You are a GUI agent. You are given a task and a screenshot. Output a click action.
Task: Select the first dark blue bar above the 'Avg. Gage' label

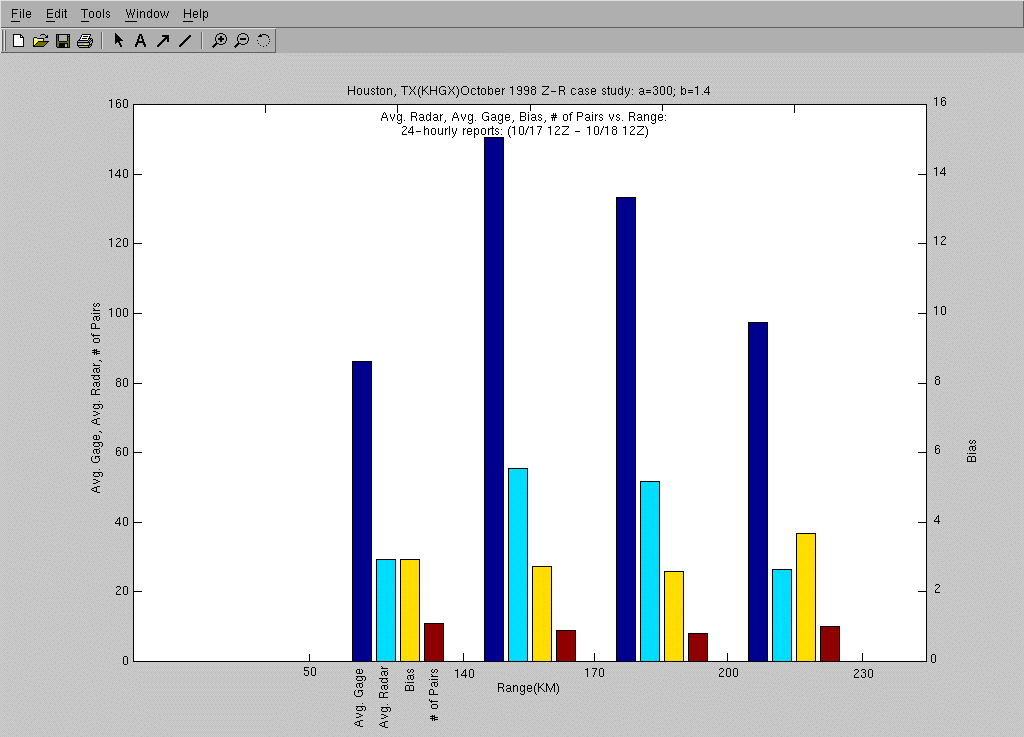click(x=362, y=511)
